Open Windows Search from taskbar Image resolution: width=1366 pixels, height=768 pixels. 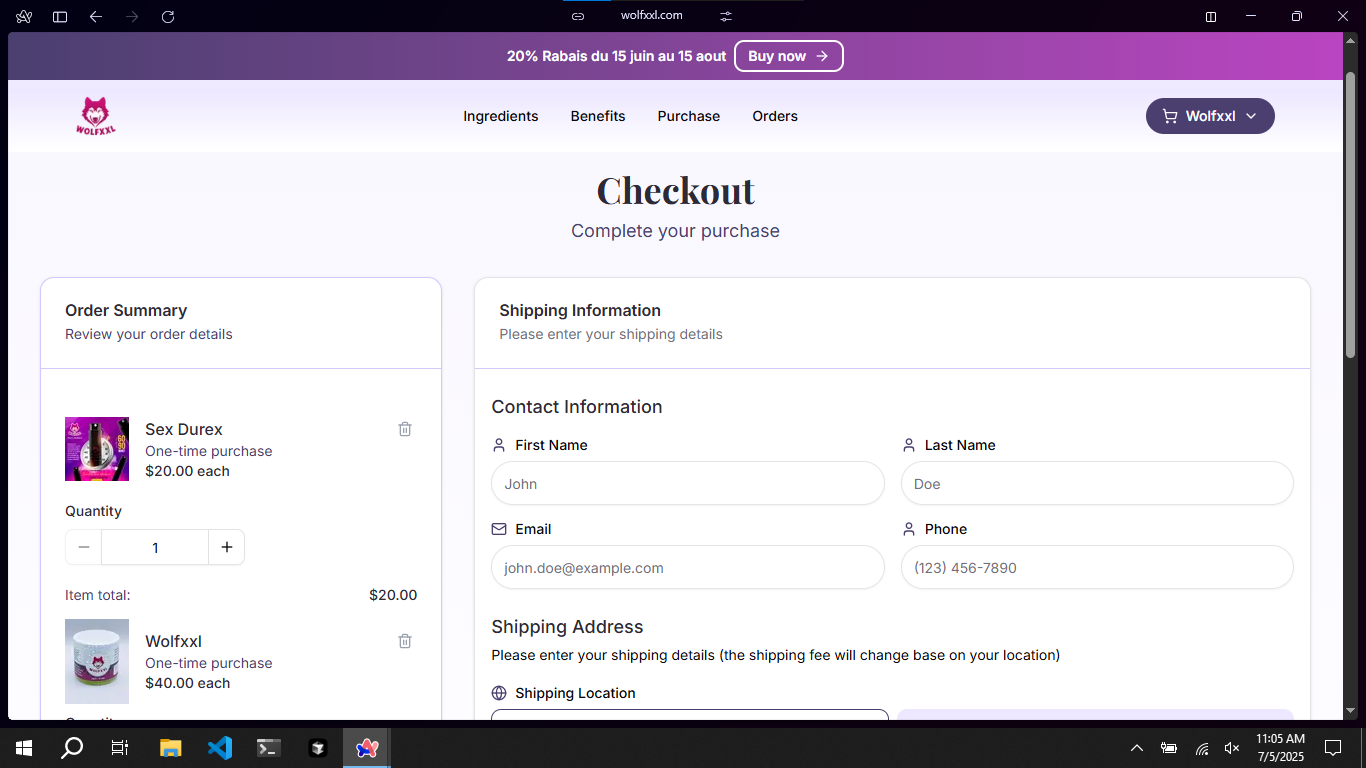72,747
